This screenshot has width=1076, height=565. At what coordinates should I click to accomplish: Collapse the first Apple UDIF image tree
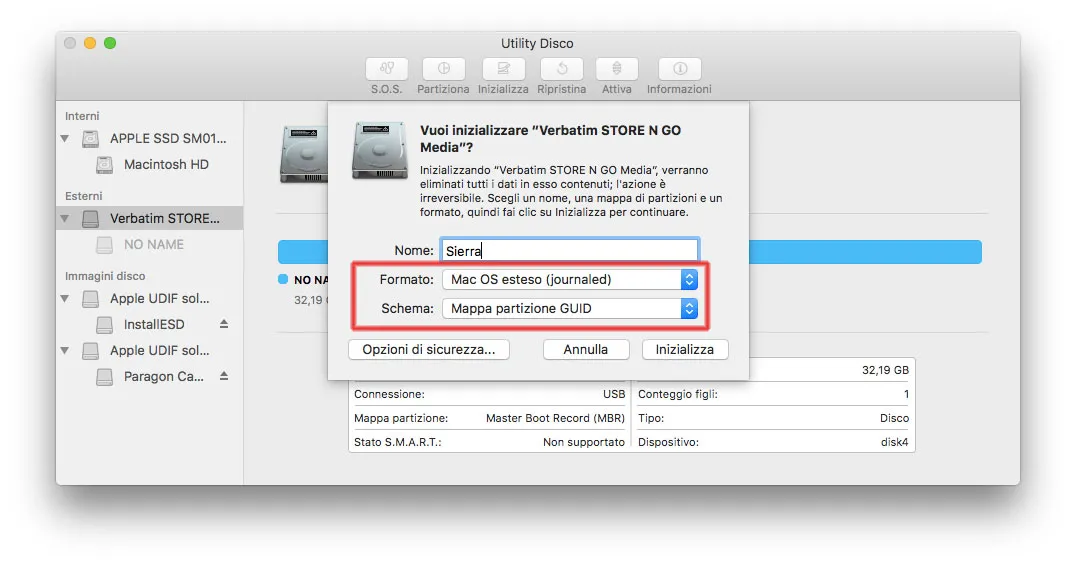point(65,299)
